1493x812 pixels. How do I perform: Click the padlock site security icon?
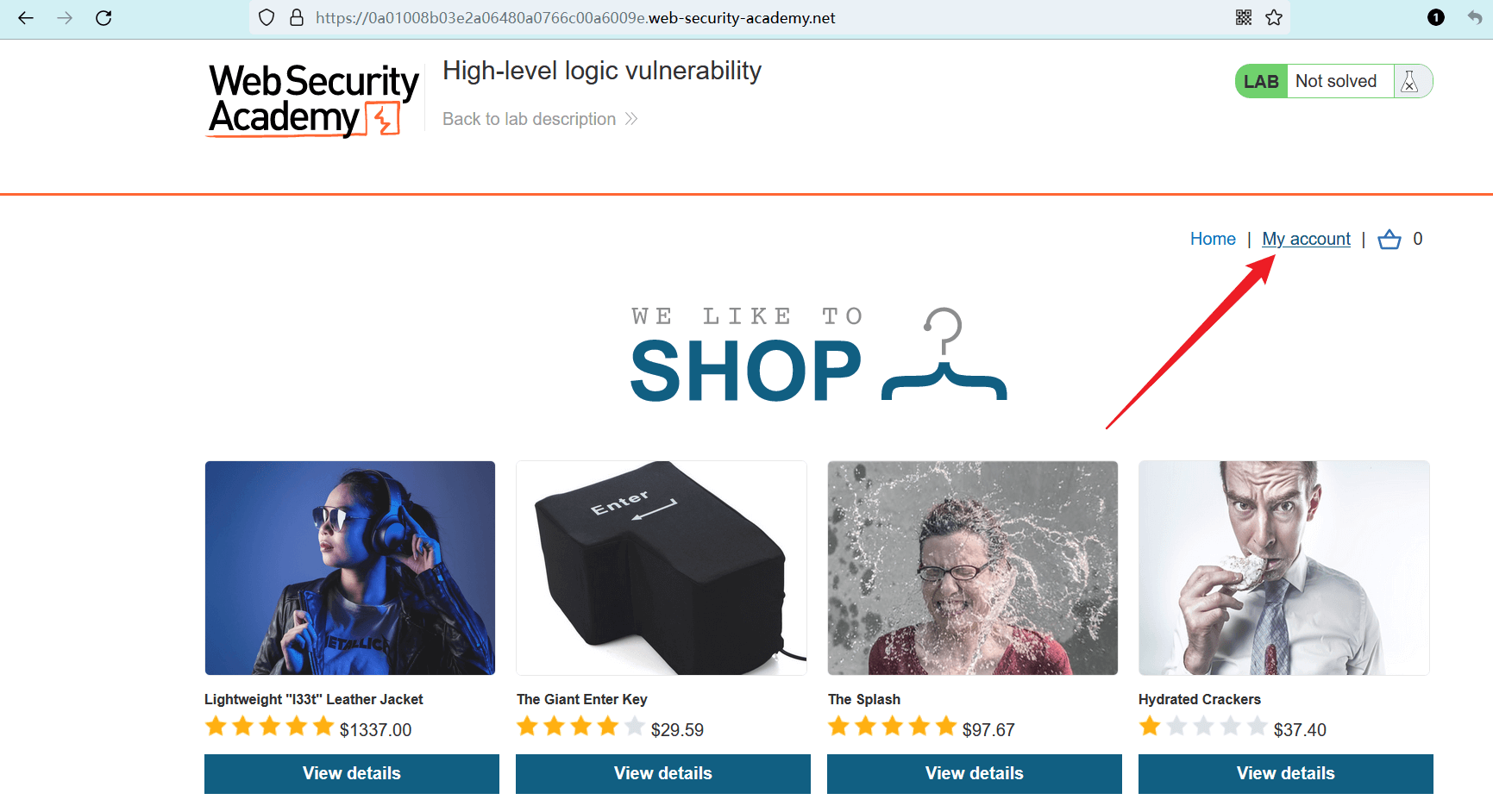(x=297, y=17)
